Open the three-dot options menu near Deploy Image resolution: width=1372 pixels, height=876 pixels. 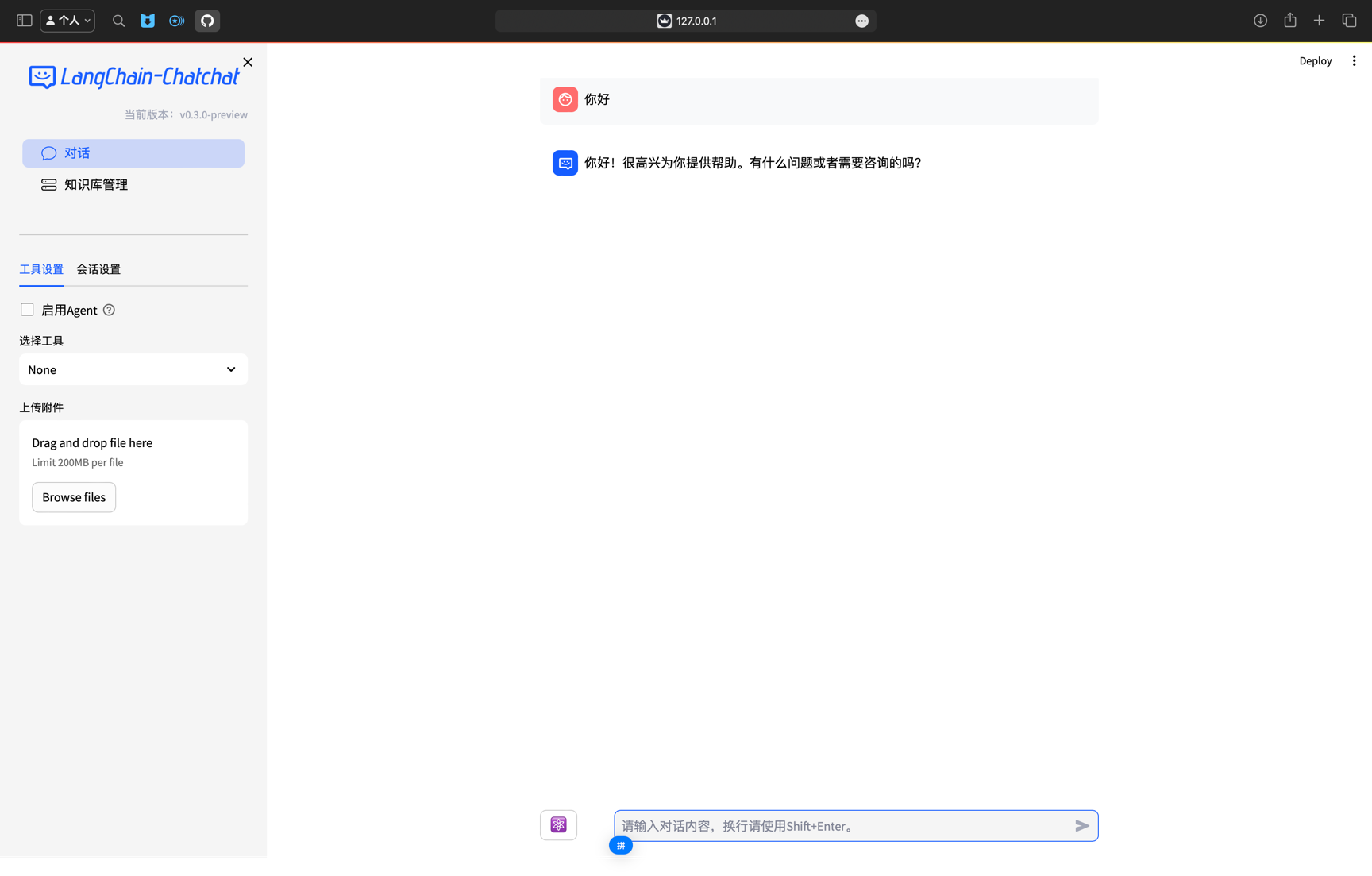pos(1355,60)
